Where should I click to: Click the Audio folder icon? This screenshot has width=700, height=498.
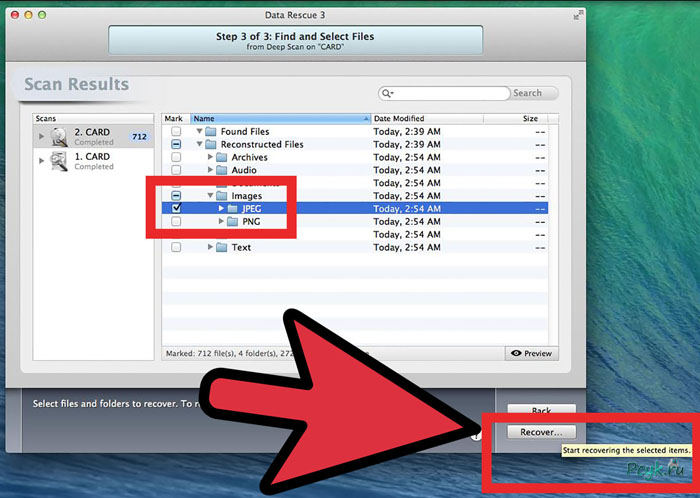221,170
